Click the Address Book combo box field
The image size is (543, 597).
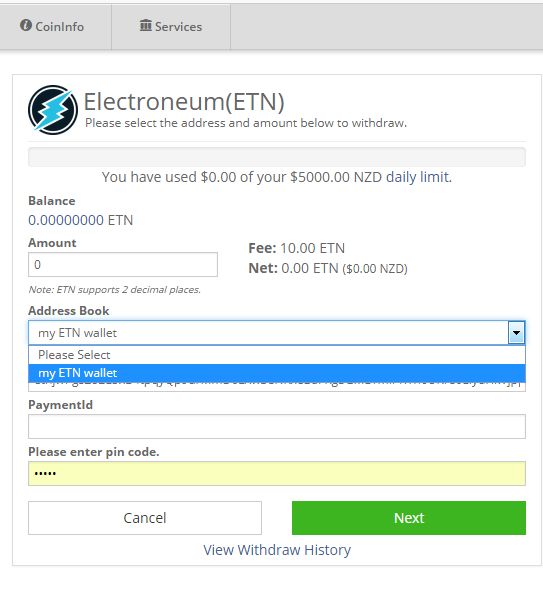[277, 333]
